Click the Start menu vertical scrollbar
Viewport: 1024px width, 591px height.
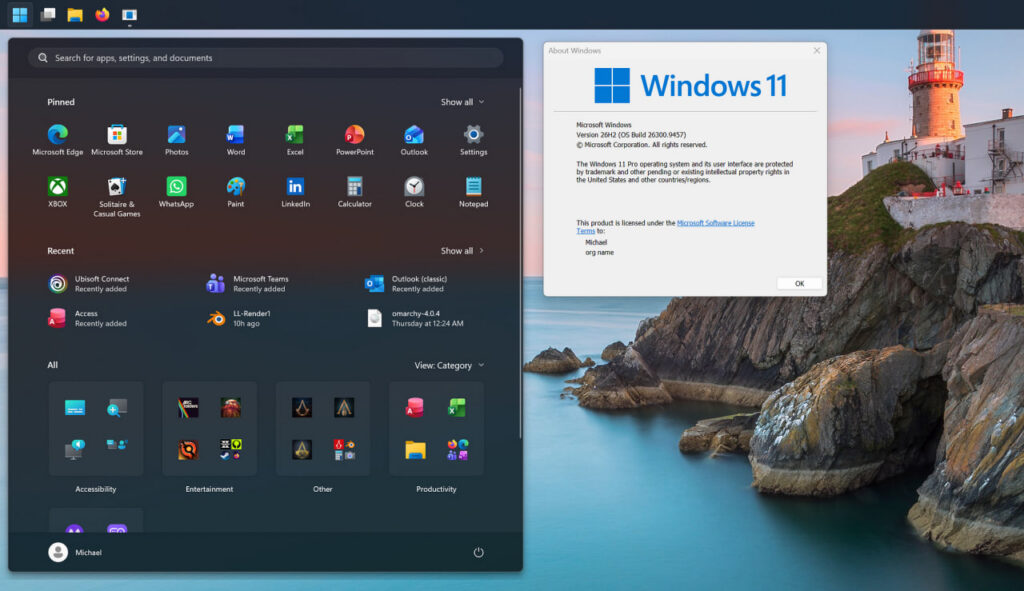pos(520,263)
